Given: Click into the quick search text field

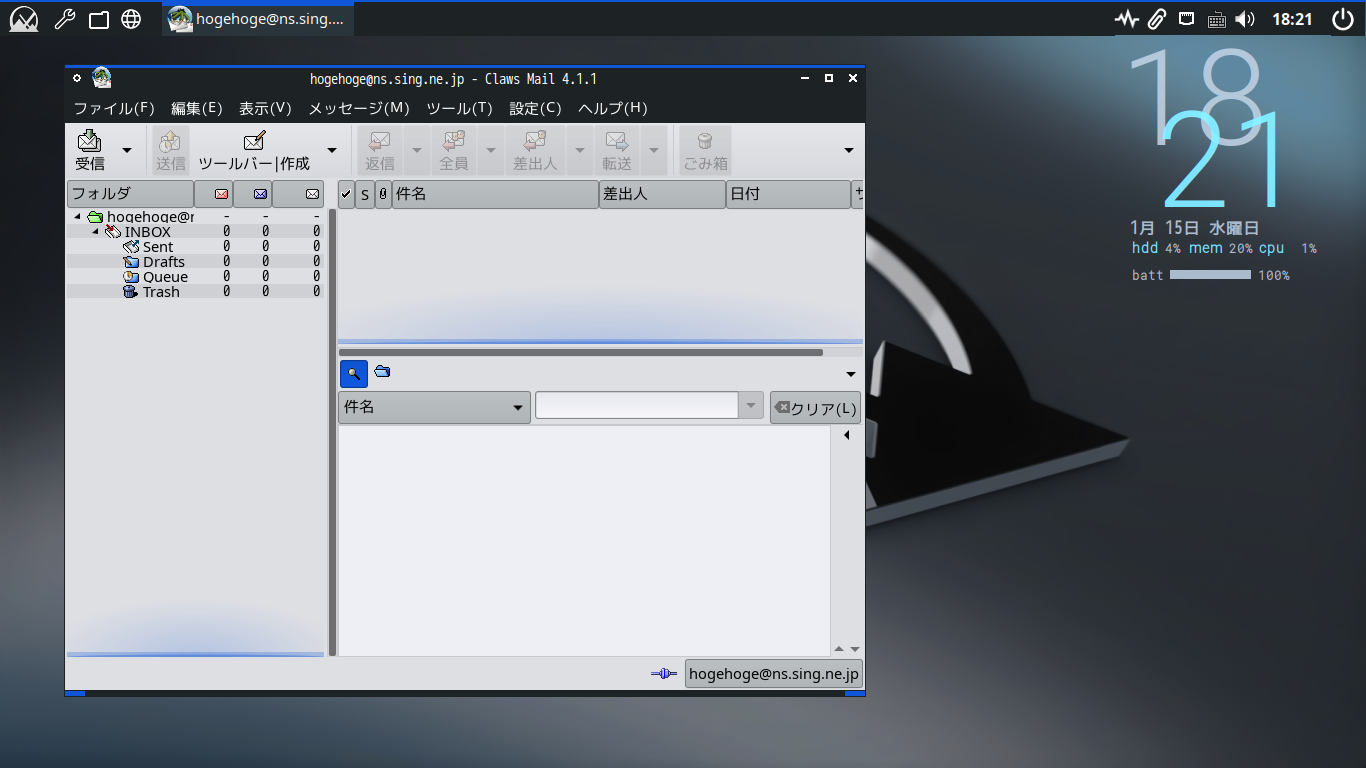Looking at the screenshot, I should point(636,405).
